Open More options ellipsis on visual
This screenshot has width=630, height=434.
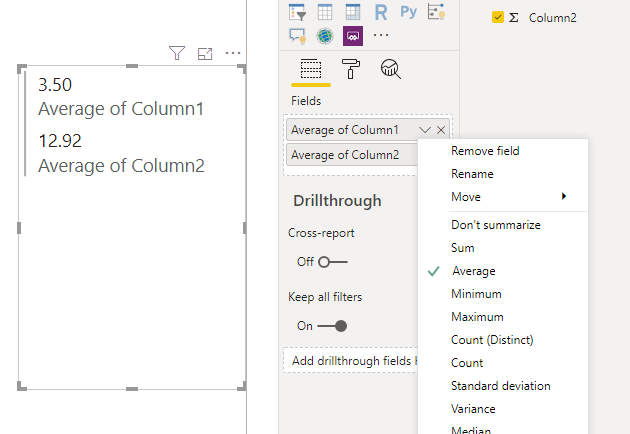click(x=233, y=53)
